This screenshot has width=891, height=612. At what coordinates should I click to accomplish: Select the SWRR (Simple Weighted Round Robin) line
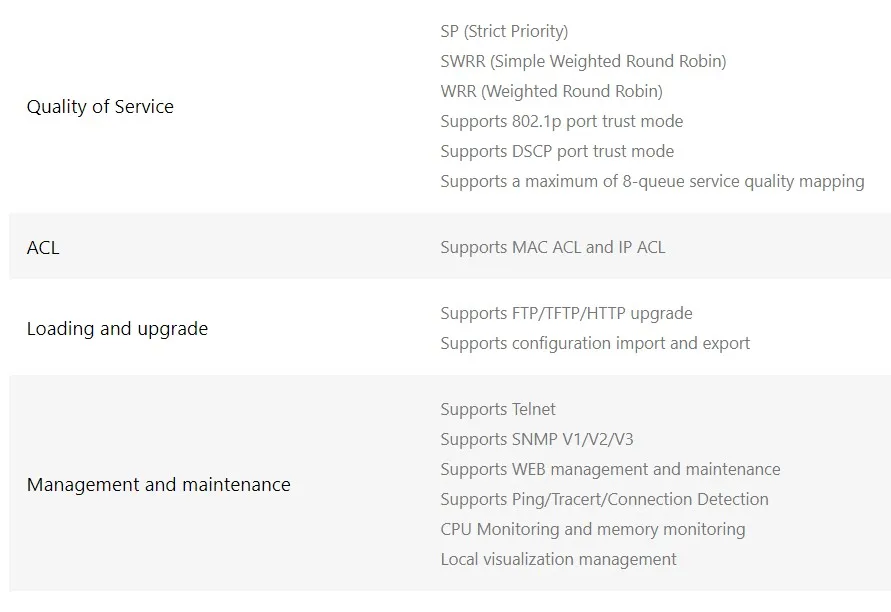click(583, 62)
